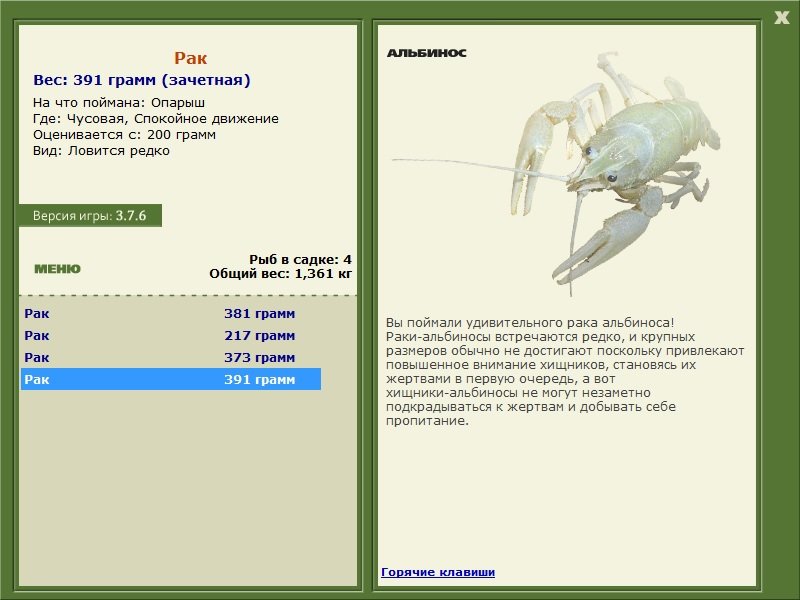This screenshot has width=800, height=600.
Task: Click the Версия игры 3.7.6 label
Action: click(89, 215)
